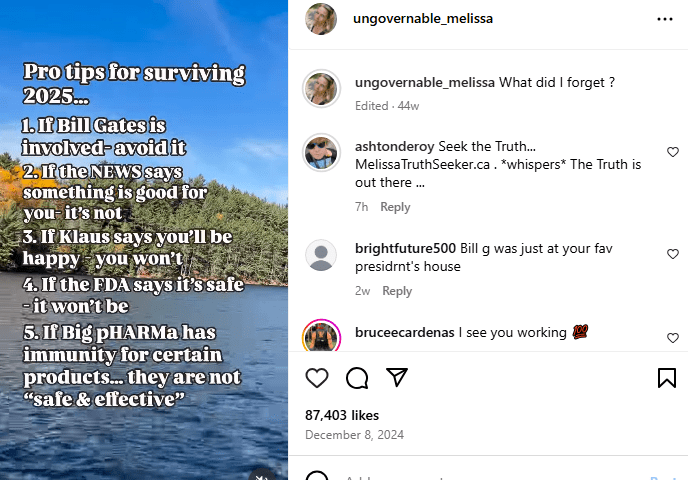Click the header profile picture of ungovernable_melissa
This screenshot has width=688, height=480.
(x=321, y=19)
